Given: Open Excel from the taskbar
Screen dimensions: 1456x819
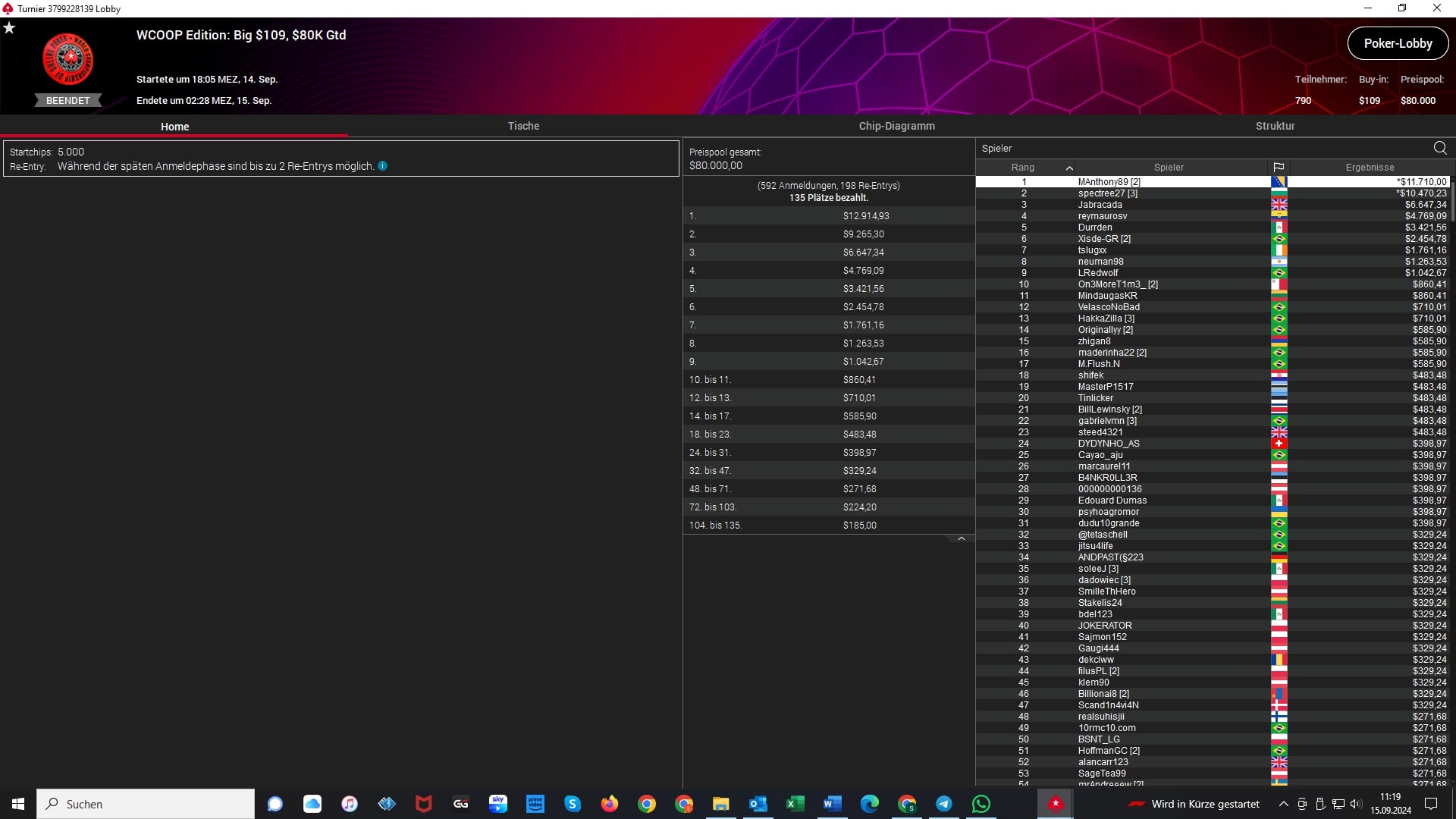Looking at the screenshot, I should pos(795,804).
